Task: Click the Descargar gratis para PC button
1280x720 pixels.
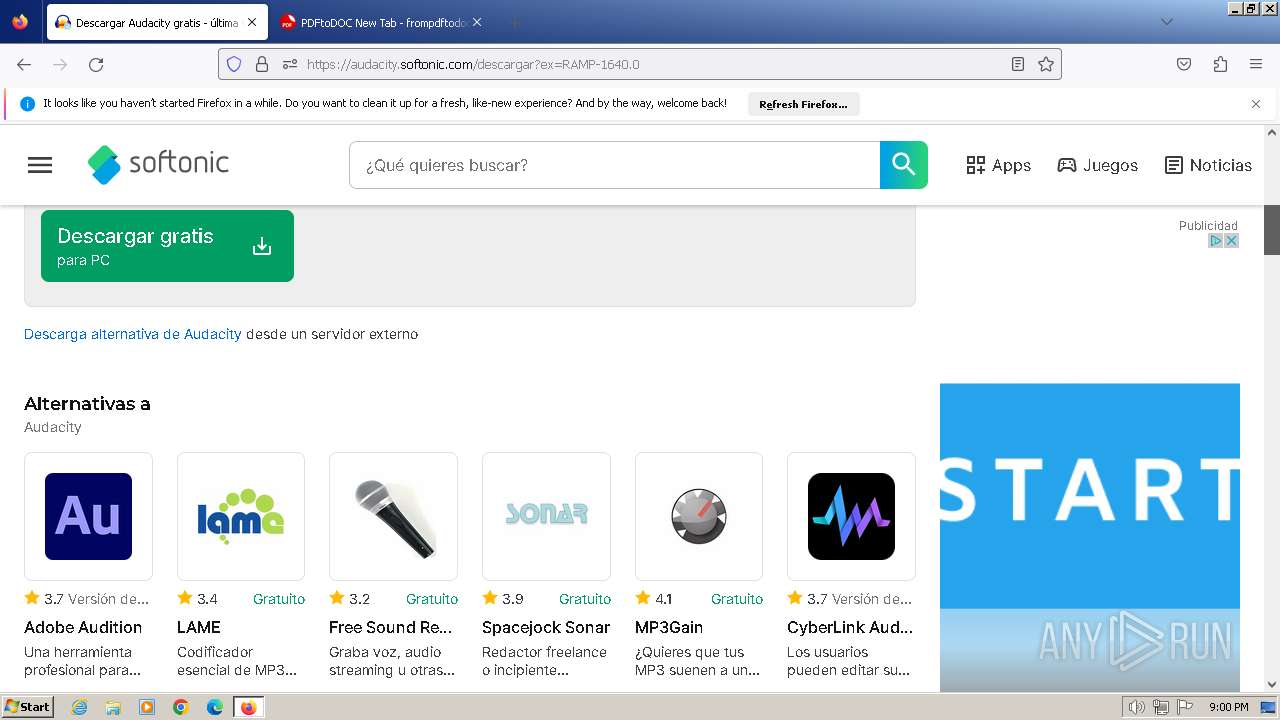Action: [x=167, y=246]
